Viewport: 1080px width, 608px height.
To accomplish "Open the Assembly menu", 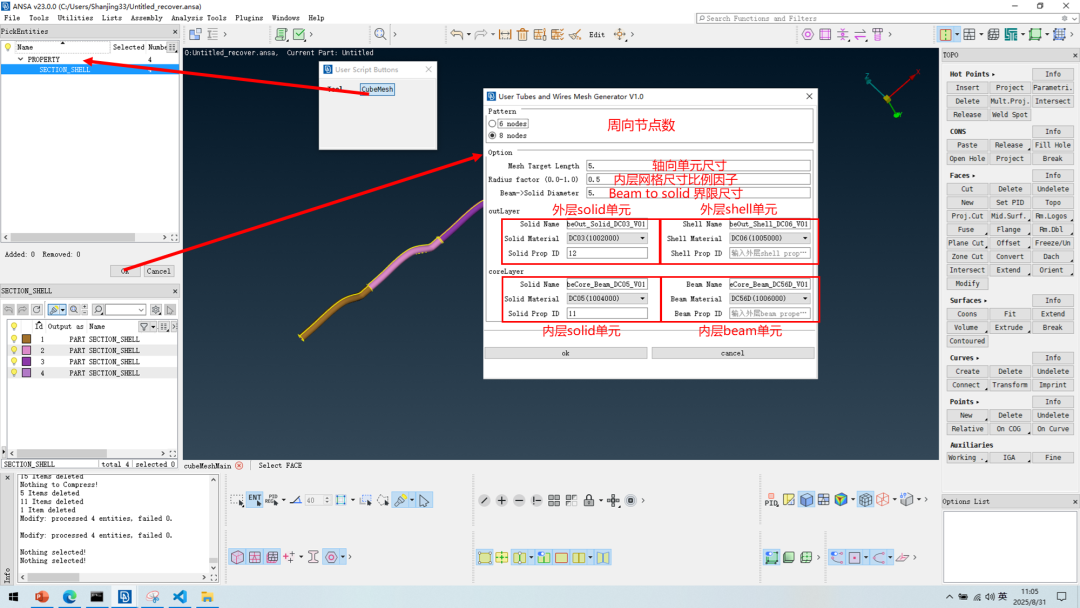I will point(146,18).
